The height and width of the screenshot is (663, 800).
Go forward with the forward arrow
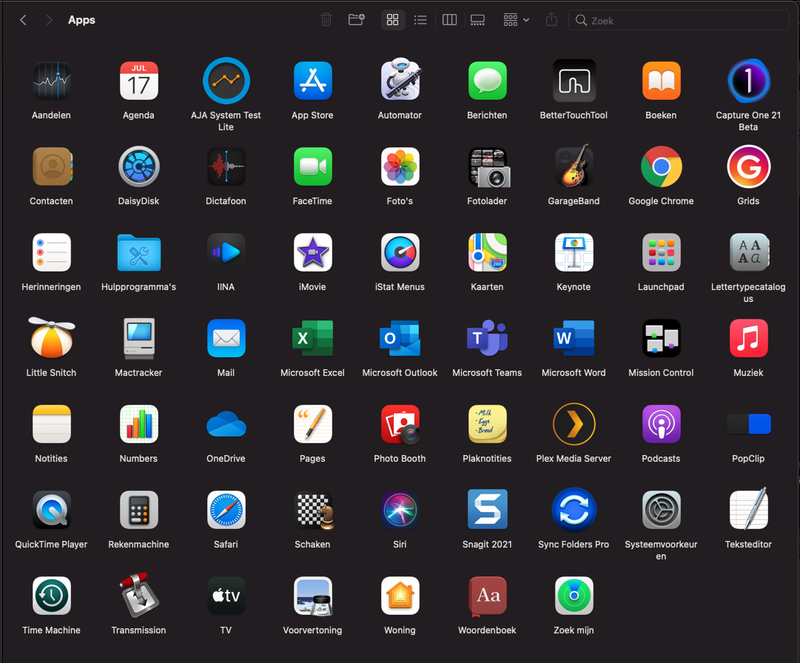(x=49, y=20)
